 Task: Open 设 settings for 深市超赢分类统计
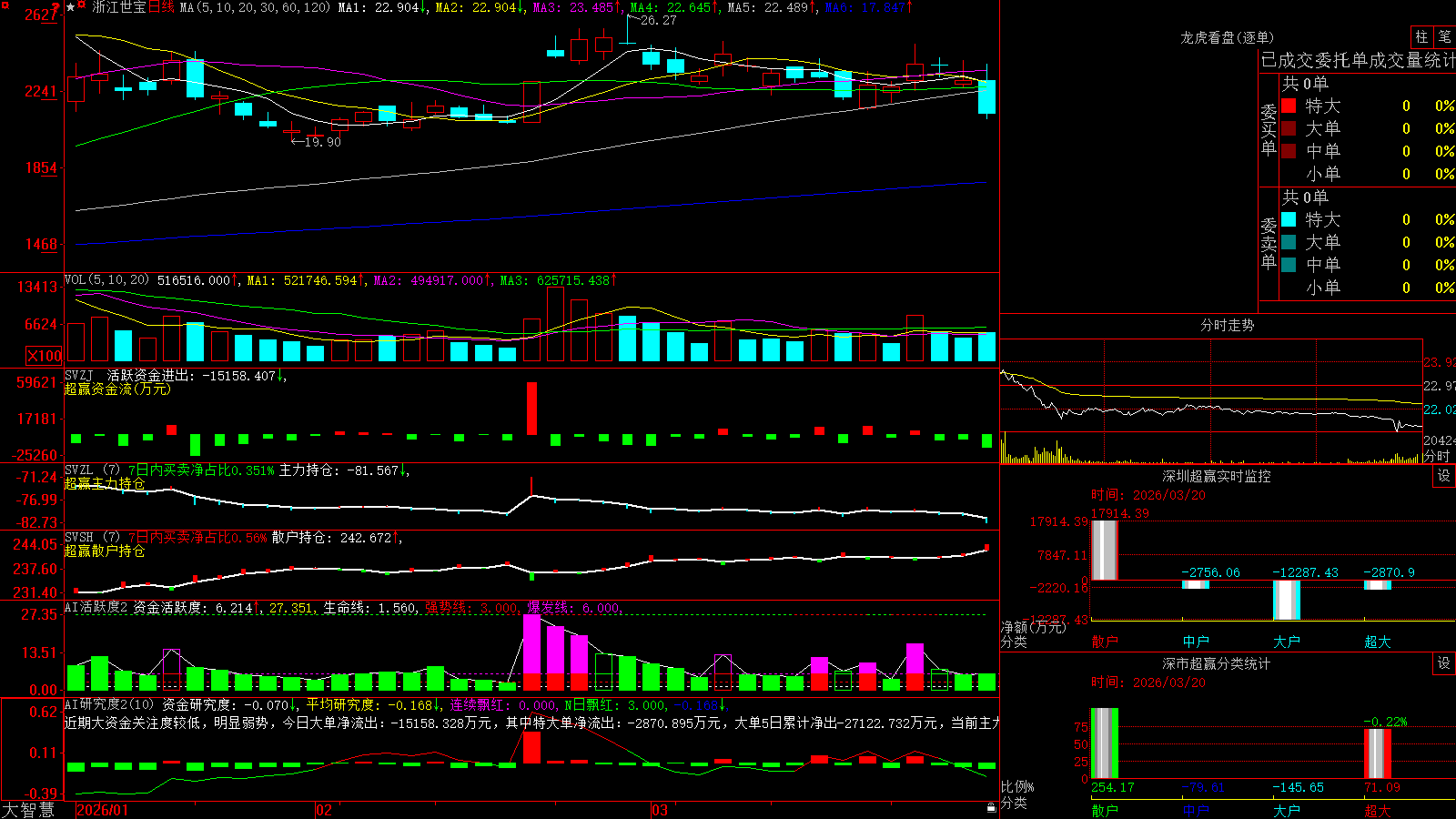(x=1444, y=663)
